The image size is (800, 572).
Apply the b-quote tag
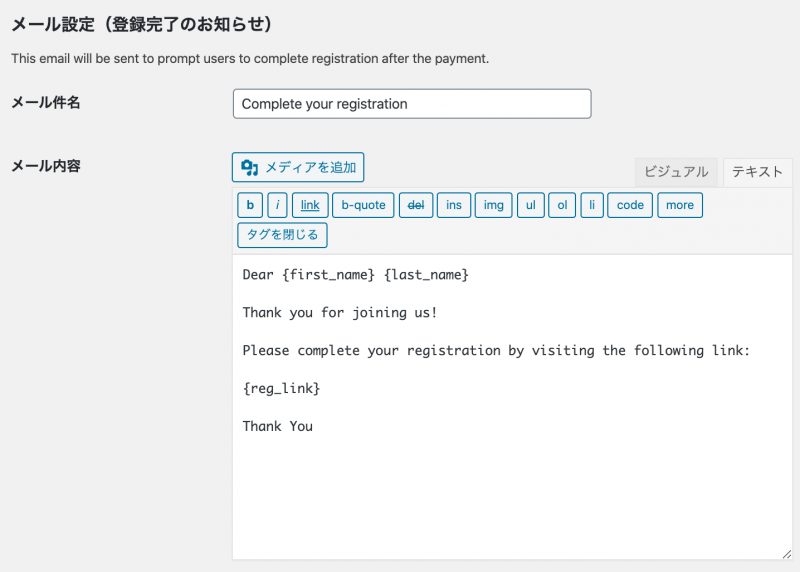pos(363,205)
